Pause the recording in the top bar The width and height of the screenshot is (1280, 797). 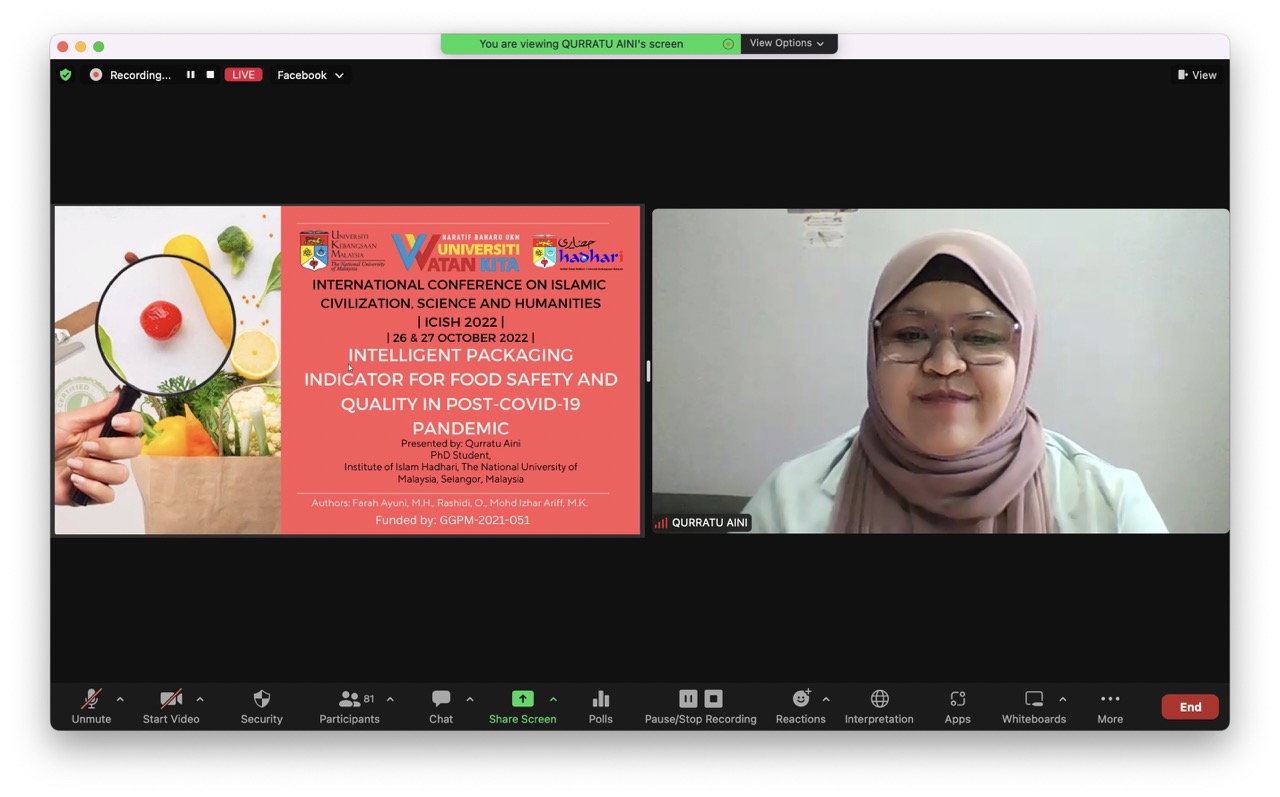[x=190, y=75]
